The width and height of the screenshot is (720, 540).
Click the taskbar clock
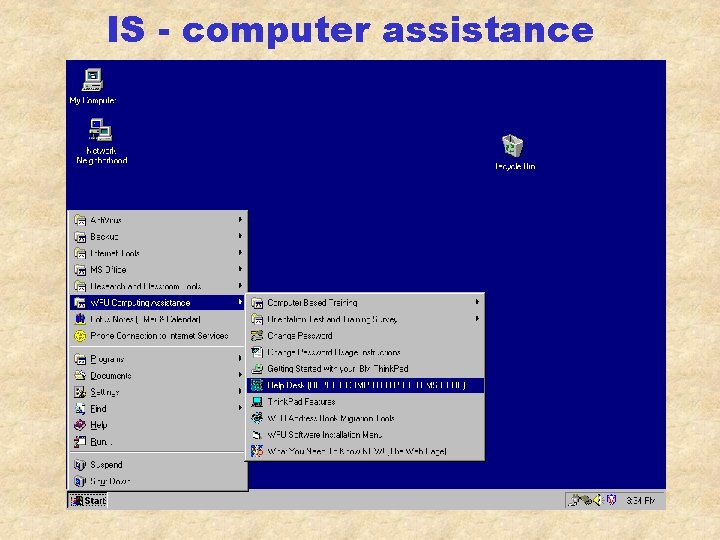(x=641, y=501)
